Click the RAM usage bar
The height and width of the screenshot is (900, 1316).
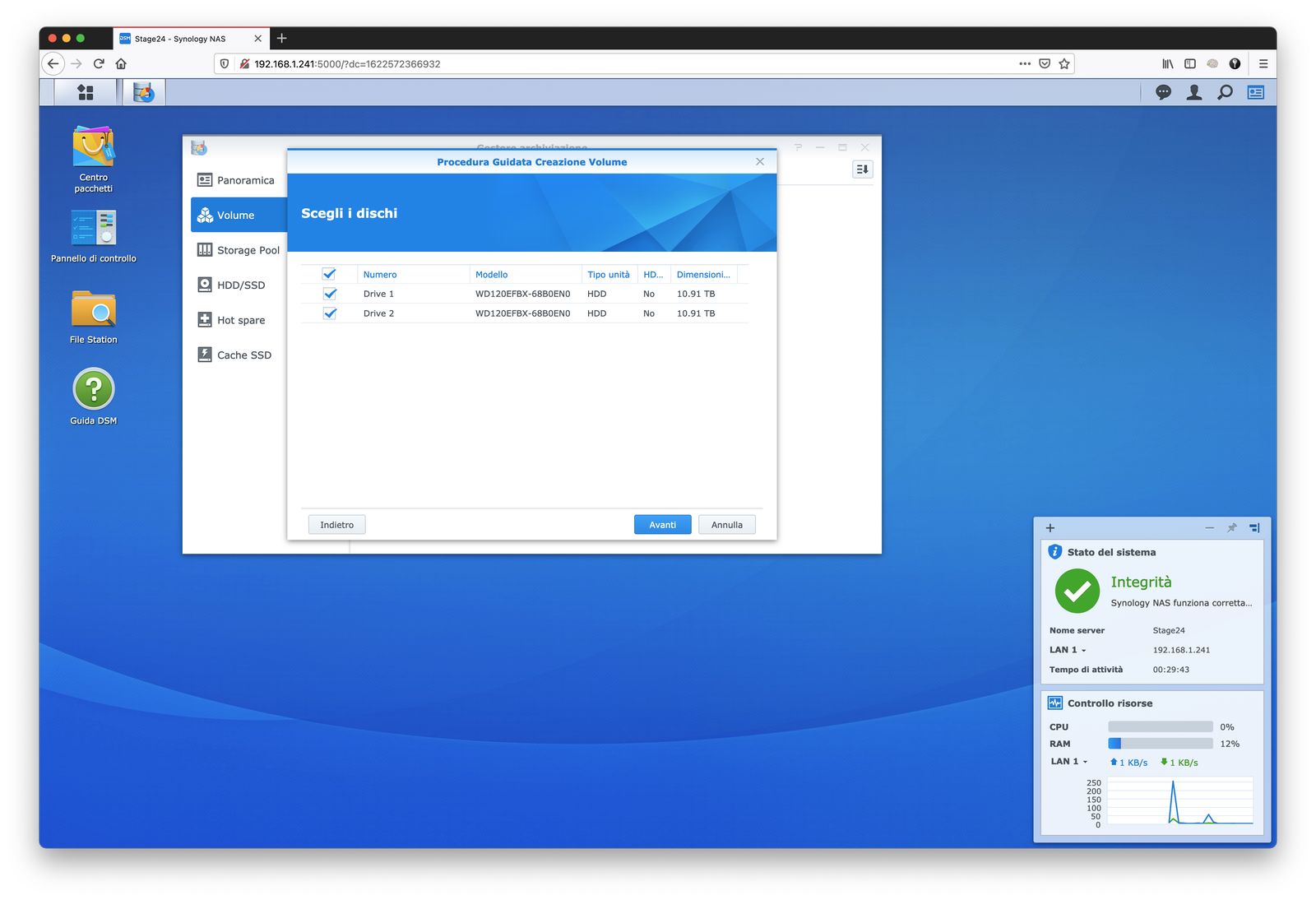[x=1161, y=744]
